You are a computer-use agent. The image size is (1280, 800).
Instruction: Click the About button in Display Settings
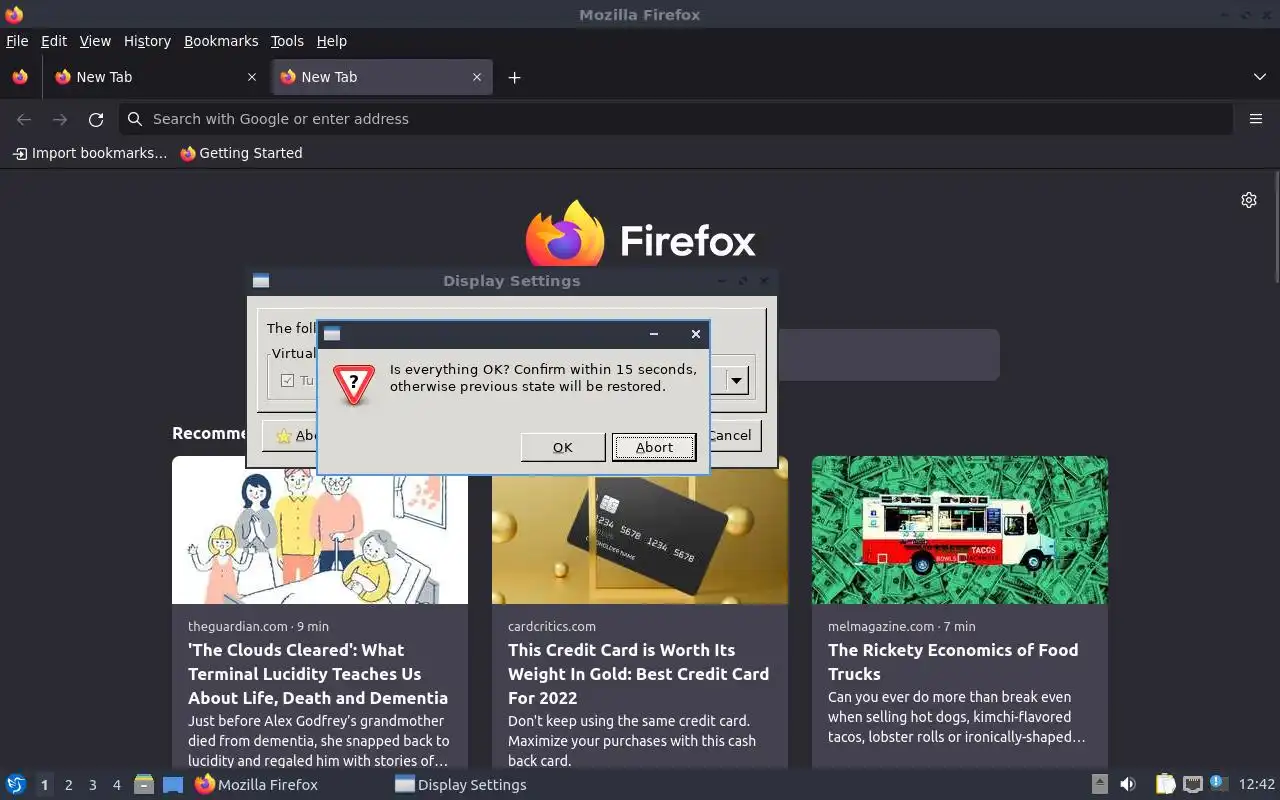[x=291, y=435]
